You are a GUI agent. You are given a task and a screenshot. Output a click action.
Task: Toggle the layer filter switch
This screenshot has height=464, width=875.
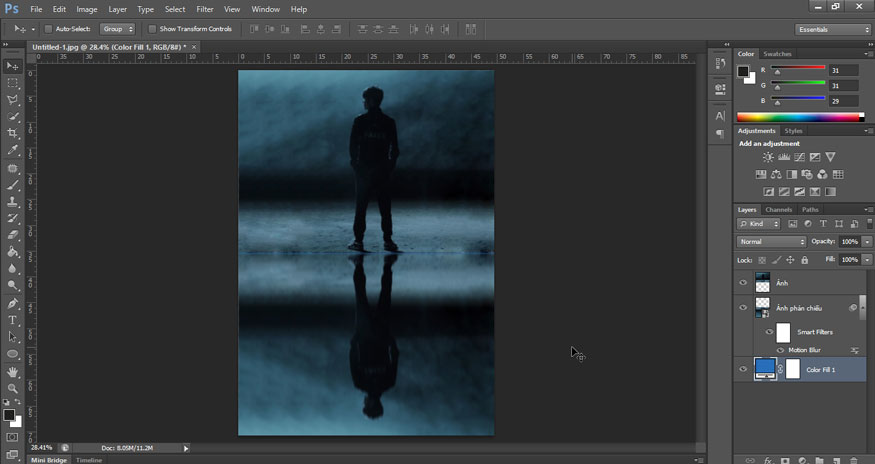click(869, 223)
